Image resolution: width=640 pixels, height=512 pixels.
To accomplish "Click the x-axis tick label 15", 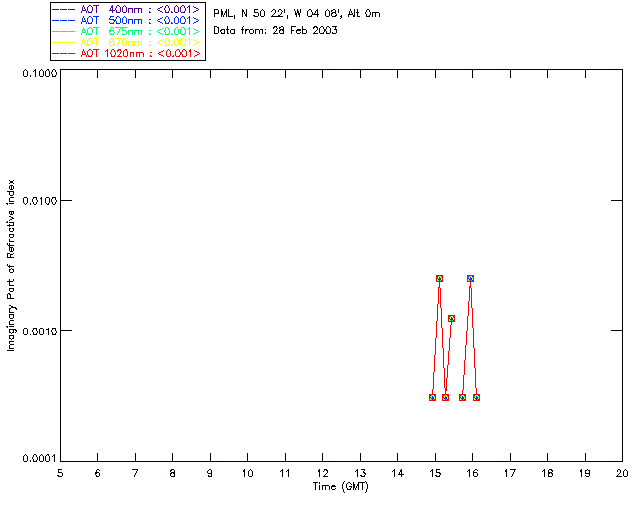I will [435, 473].
